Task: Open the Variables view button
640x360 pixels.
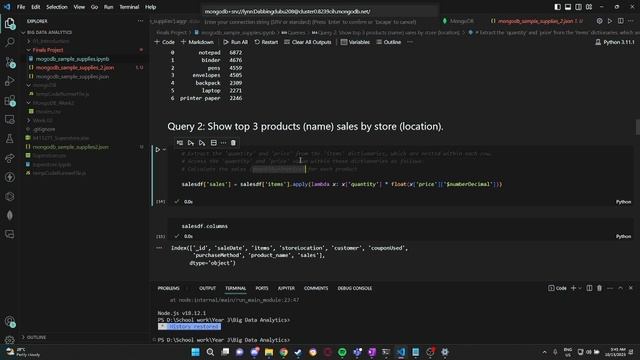Action: 355,42
